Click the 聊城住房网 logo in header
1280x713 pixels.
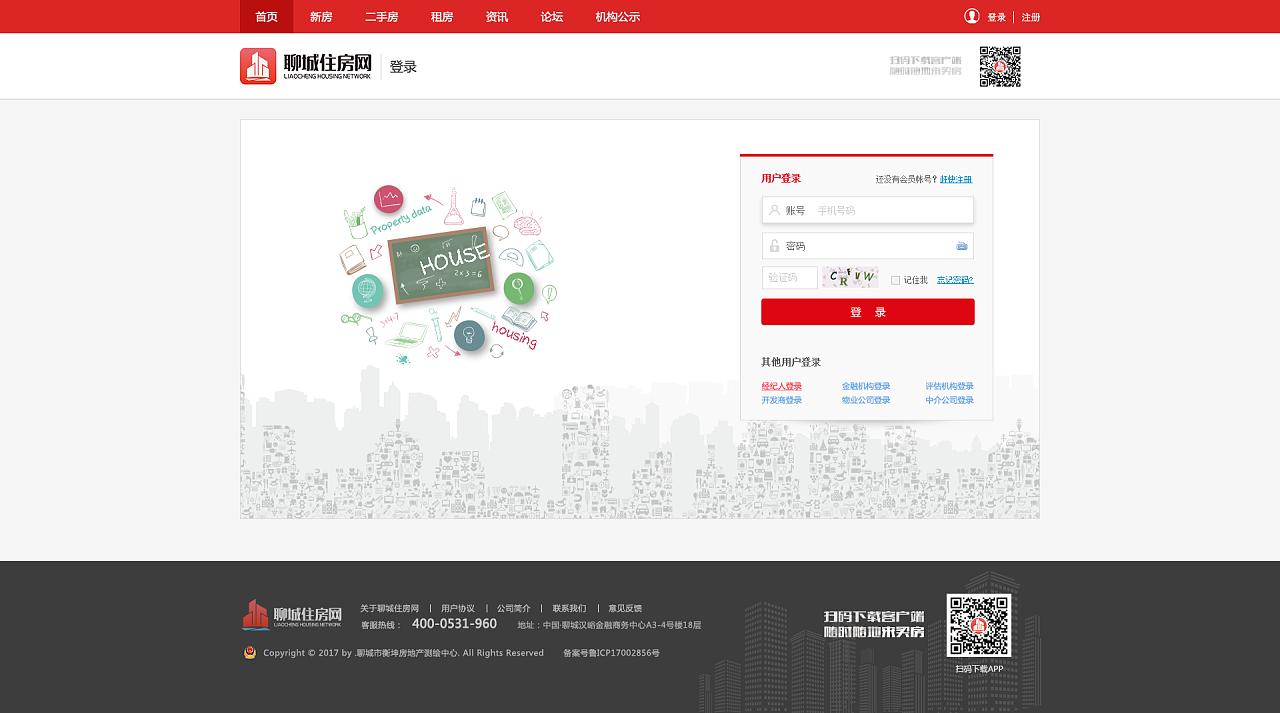306,67
